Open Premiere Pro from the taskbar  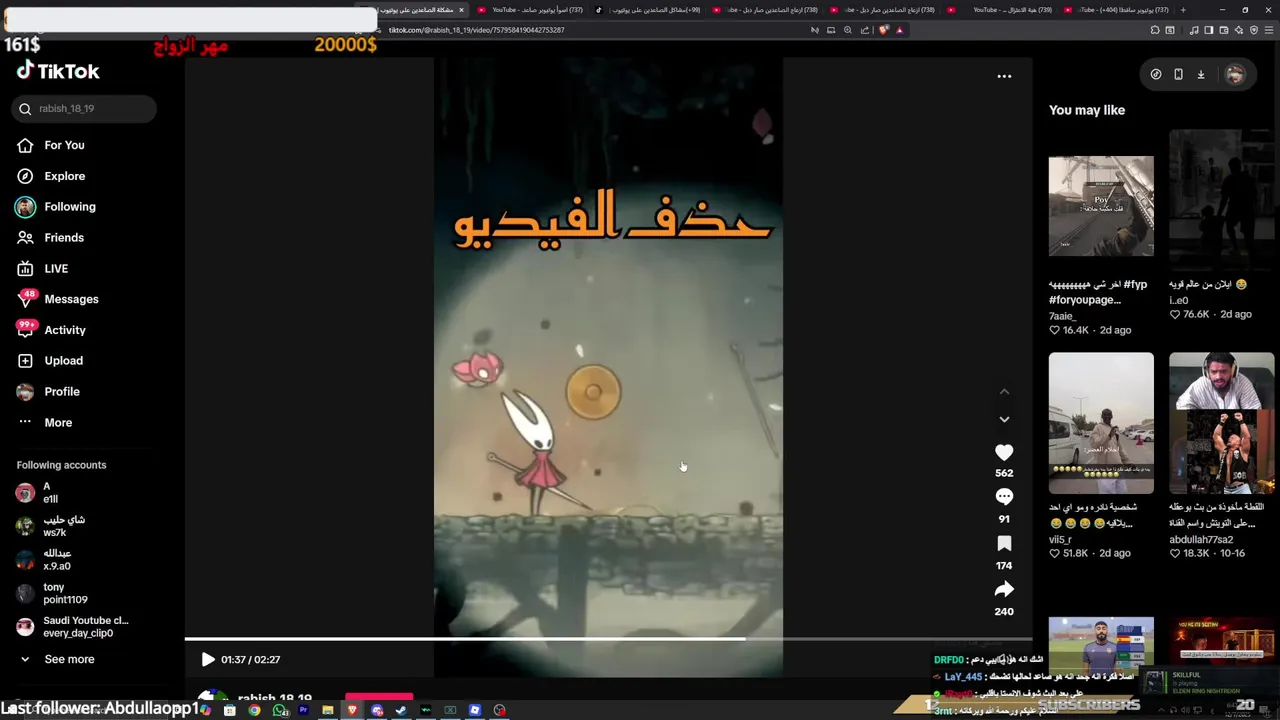tap(303, 710)
